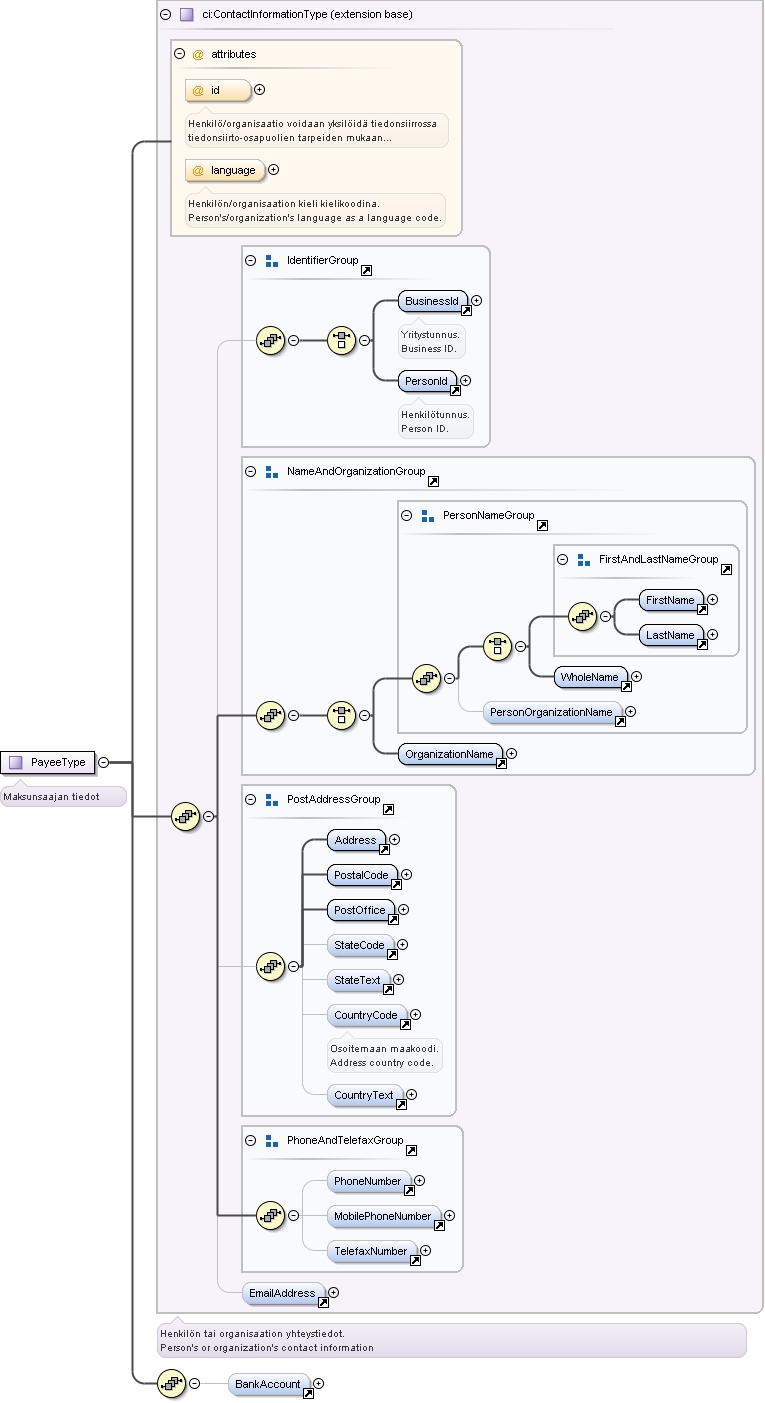The width and height of the screenshot is (765, 1403).
Task: Select the PersonId element
Action: pos(428,381)
